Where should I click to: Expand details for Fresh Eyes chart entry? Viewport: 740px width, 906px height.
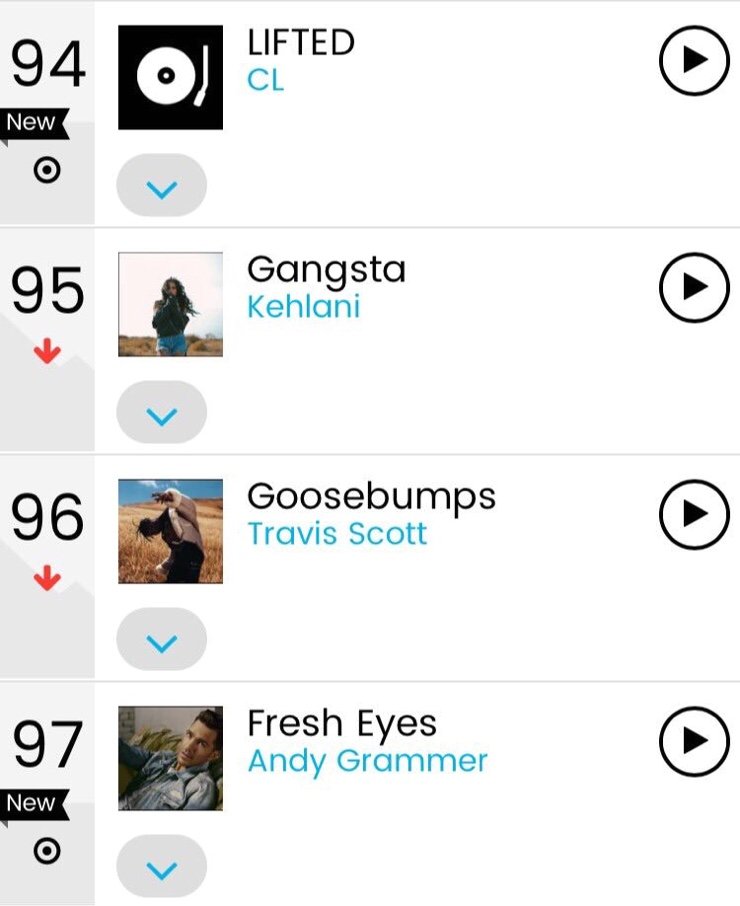pos(162,866)
